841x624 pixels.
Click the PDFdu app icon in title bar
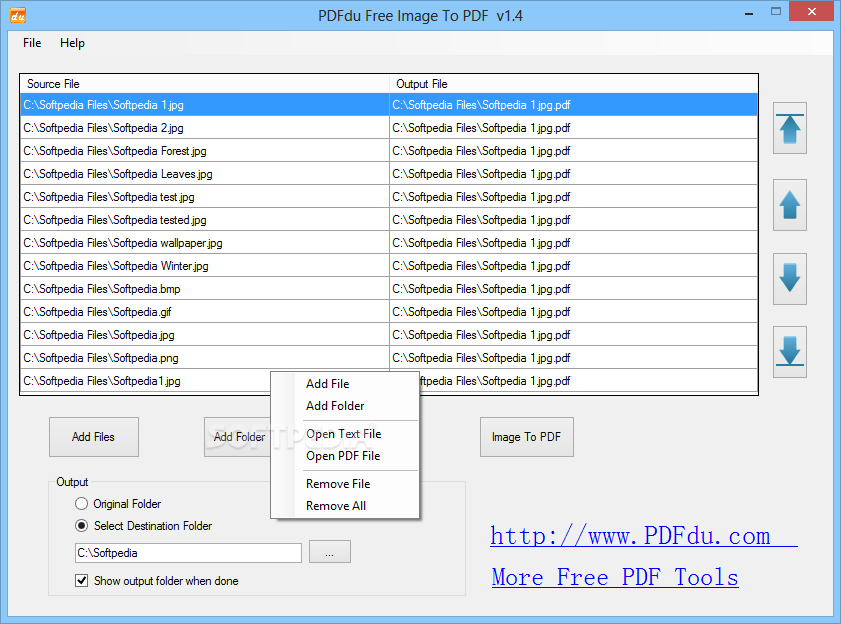(18, 16)
